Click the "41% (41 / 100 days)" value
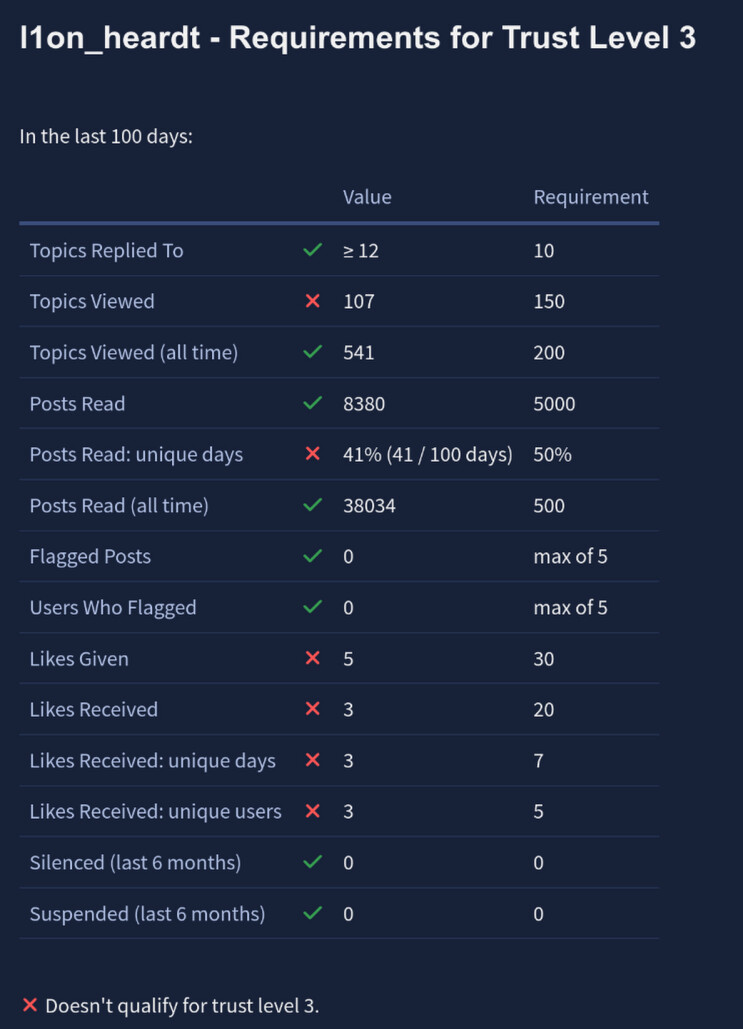Screen dimensions: 743x1029 428,455
